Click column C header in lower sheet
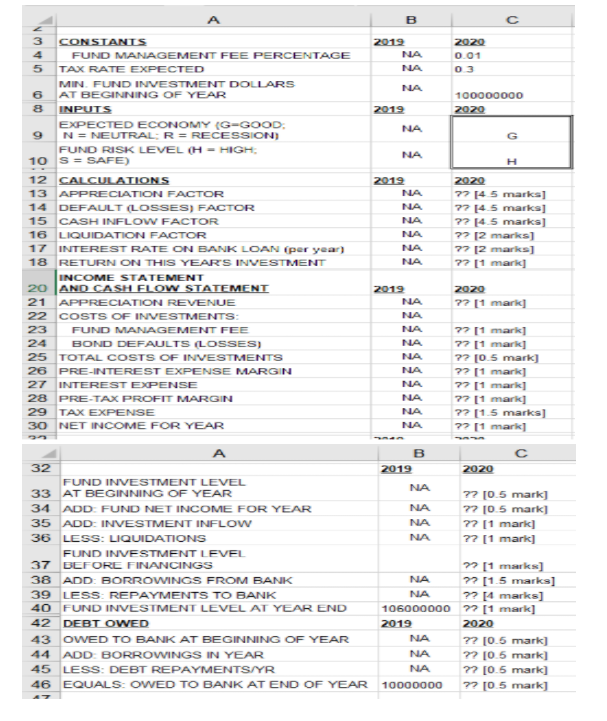The image size is (607, 721). pyautogui.click(x=518, y=453)
